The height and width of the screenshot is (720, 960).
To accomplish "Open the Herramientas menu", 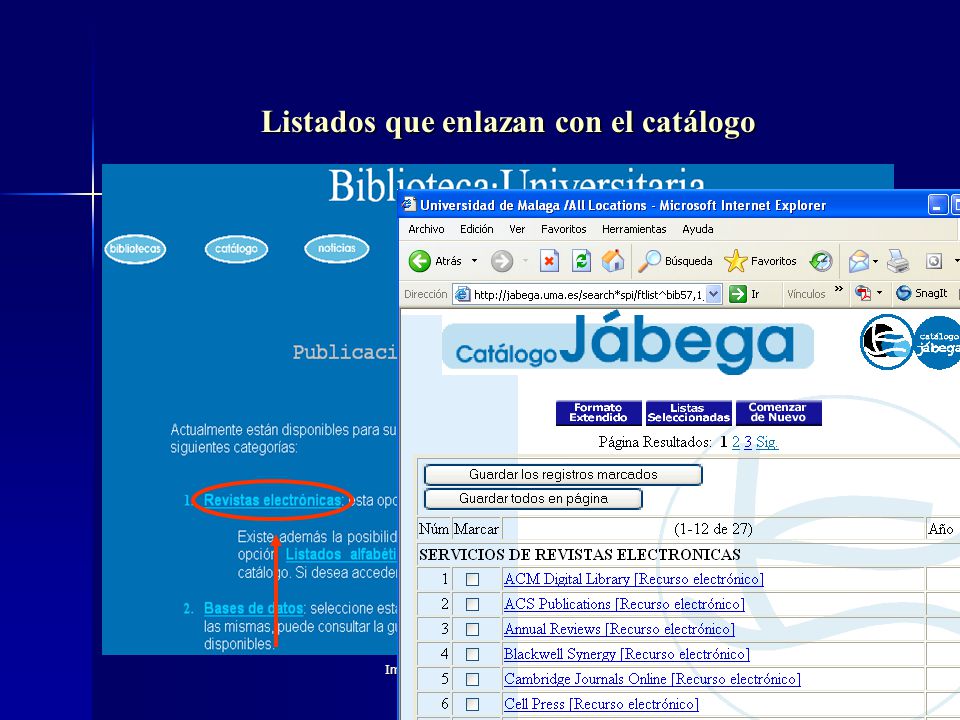I will (634, 229).
